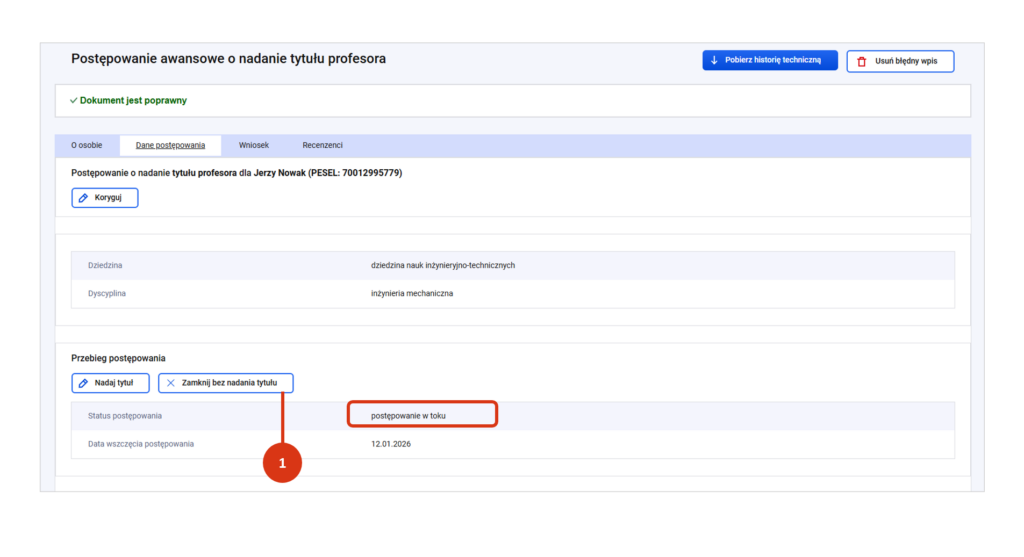Screen dimensions: 1024x557
Task: Click the page heading Postępowanie awansowe
Action: coord(228,59)
